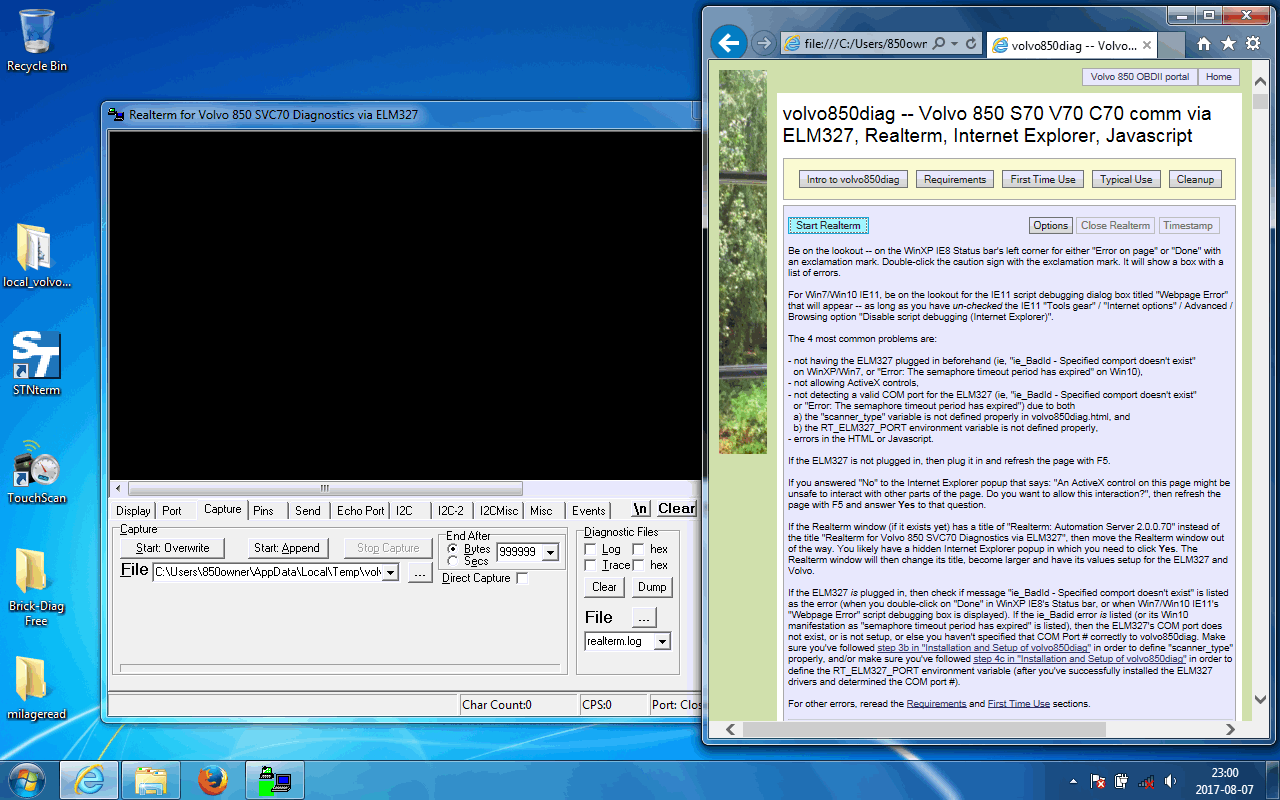The height and width of the screenshot is (800, 1280).
Task: Follow the step 3b installation link
Action: [983, 648]
